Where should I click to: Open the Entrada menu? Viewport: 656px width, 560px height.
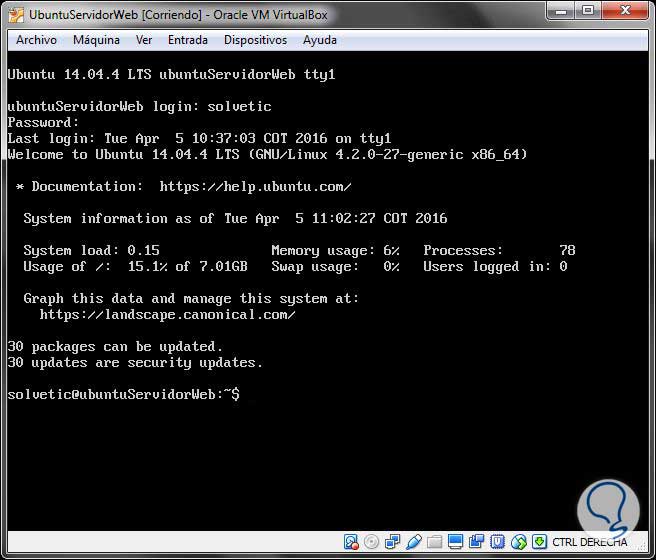(188, 40)
